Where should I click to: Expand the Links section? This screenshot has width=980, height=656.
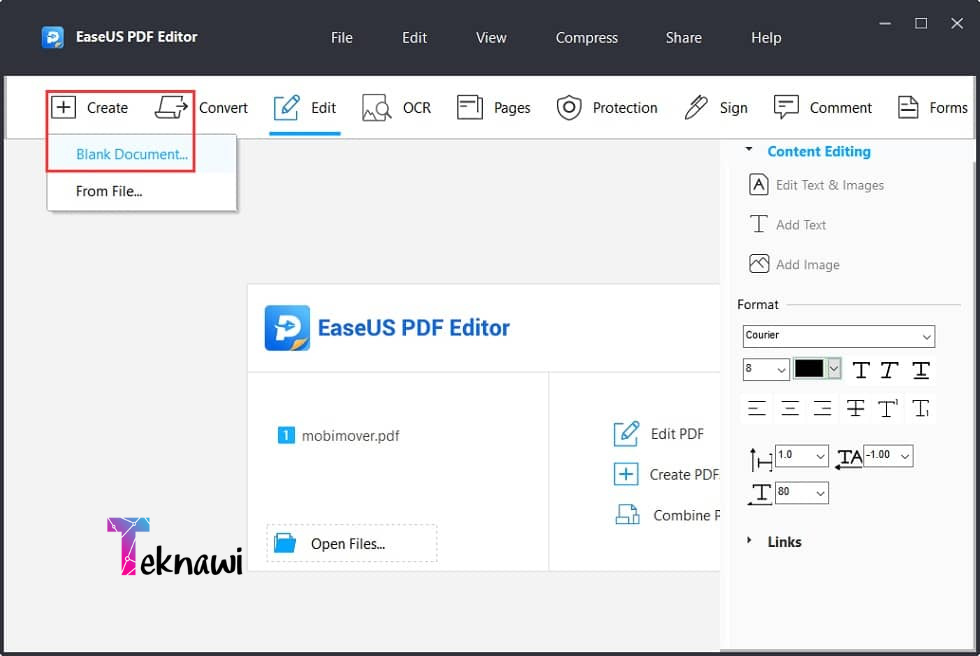[749, 540]
